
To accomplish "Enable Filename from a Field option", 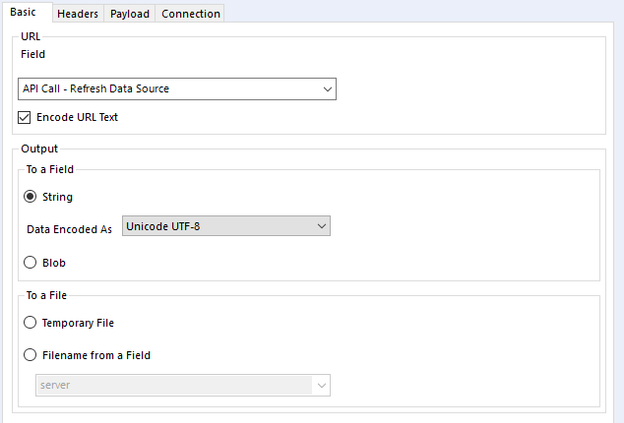I will click(x=30, y=354).
